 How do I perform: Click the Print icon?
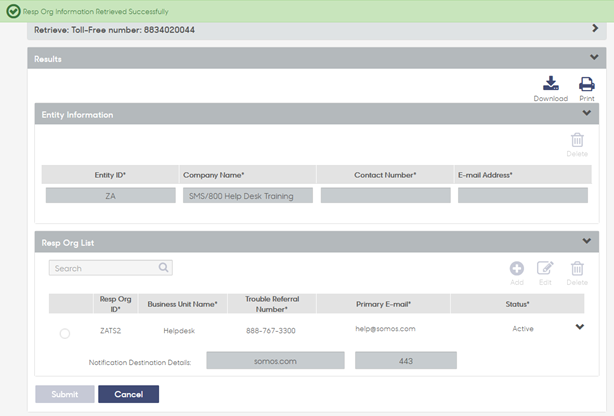tap(587, 84)
